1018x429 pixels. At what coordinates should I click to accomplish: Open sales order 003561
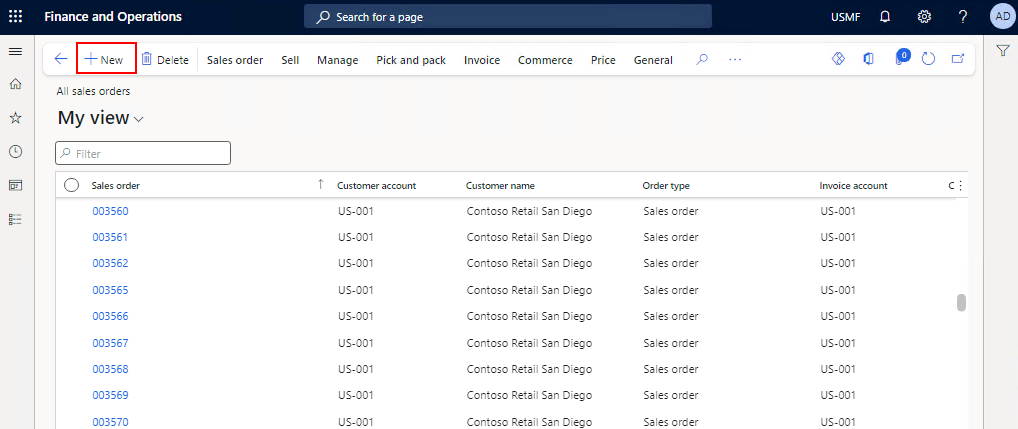click(x=110, y=237)
